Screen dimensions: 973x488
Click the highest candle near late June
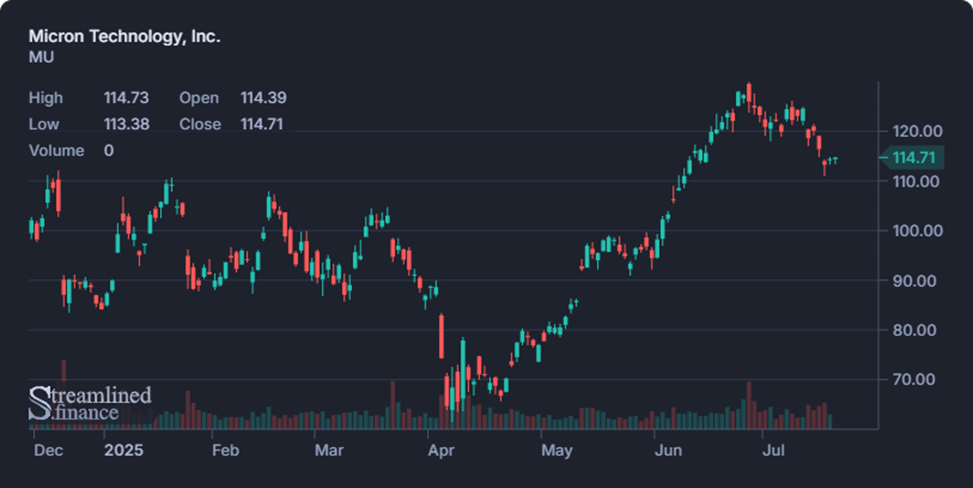point(749,94)
